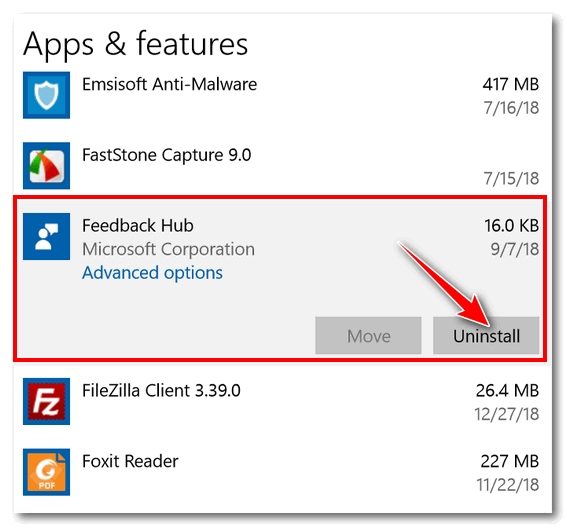Click the 11/22/18 install date
This screenshot has height=528, width=567.
click(x=507, y=485)
